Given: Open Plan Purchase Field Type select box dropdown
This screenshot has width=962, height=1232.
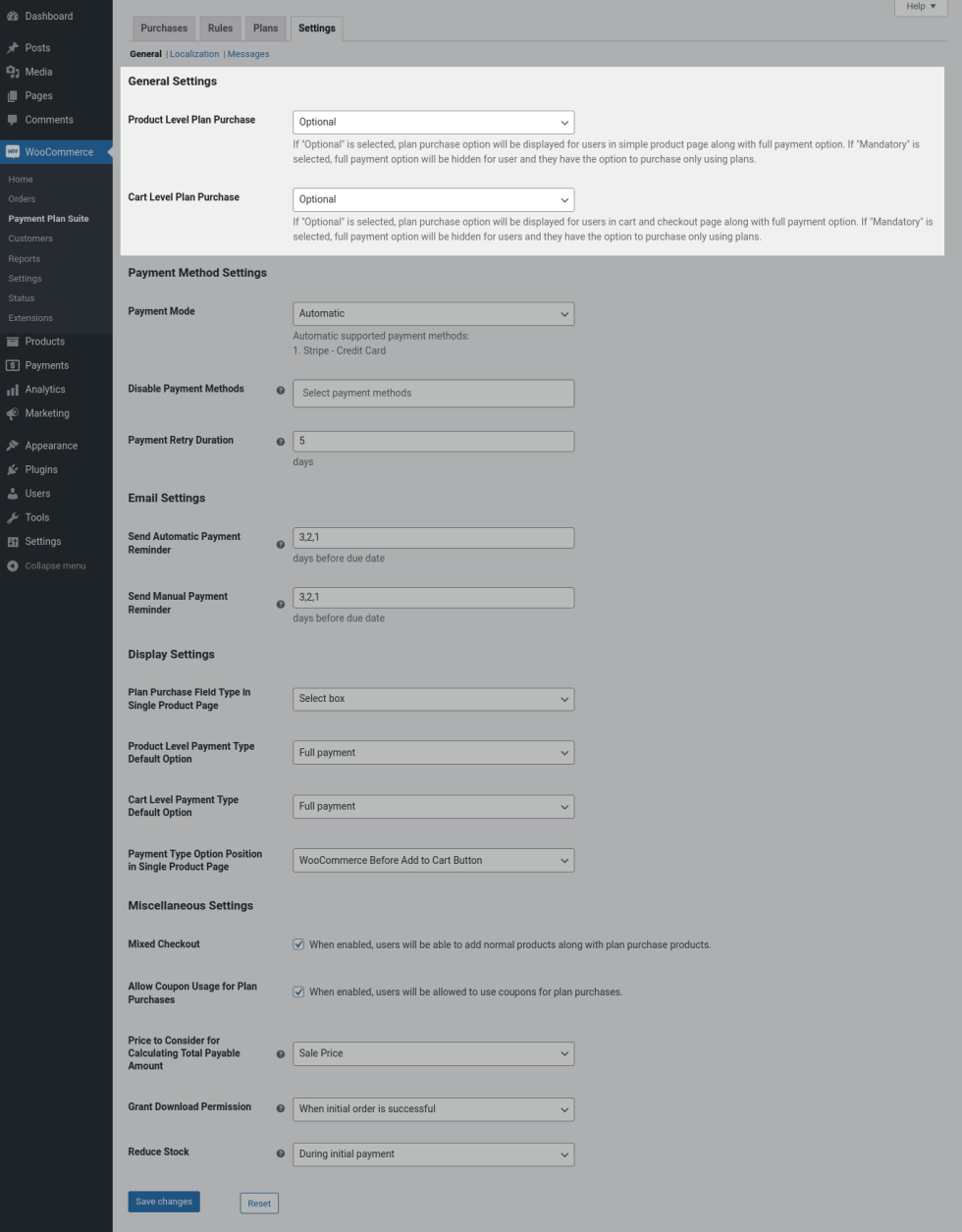Looking at the screenshot, I should coord(433,699).
